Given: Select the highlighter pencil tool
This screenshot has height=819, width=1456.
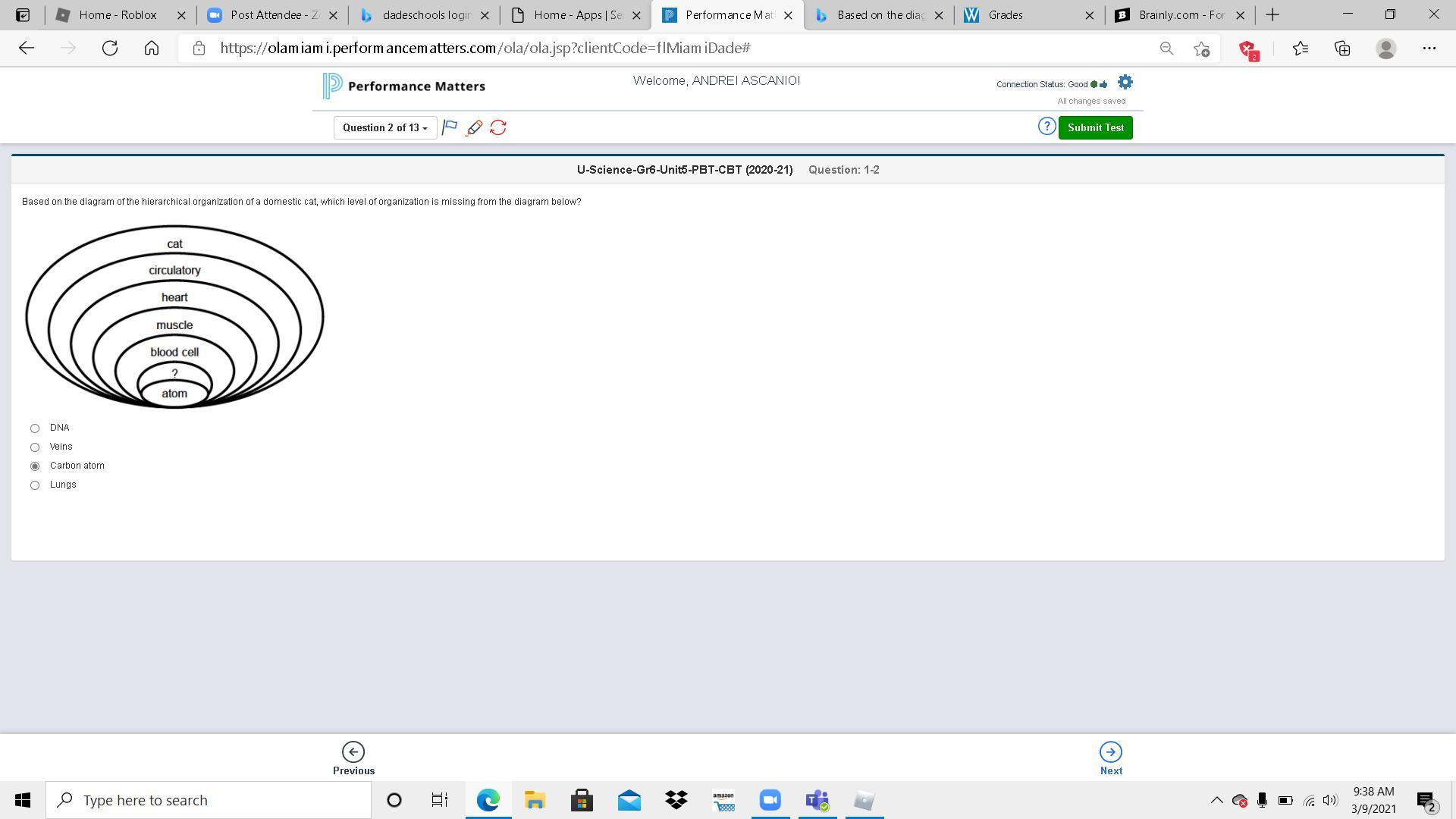Looking at the screenshot, I should [x=474, y=127].
